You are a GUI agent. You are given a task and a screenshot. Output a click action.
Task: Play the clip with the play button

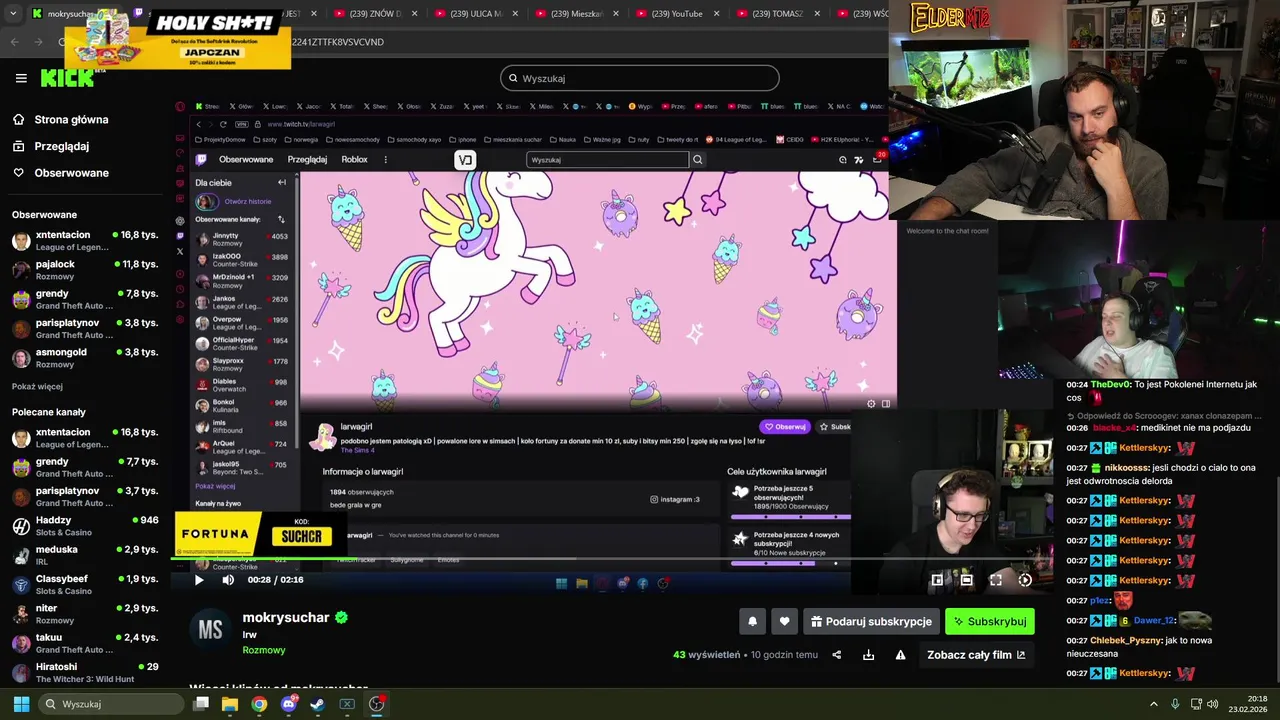(198, 580)
